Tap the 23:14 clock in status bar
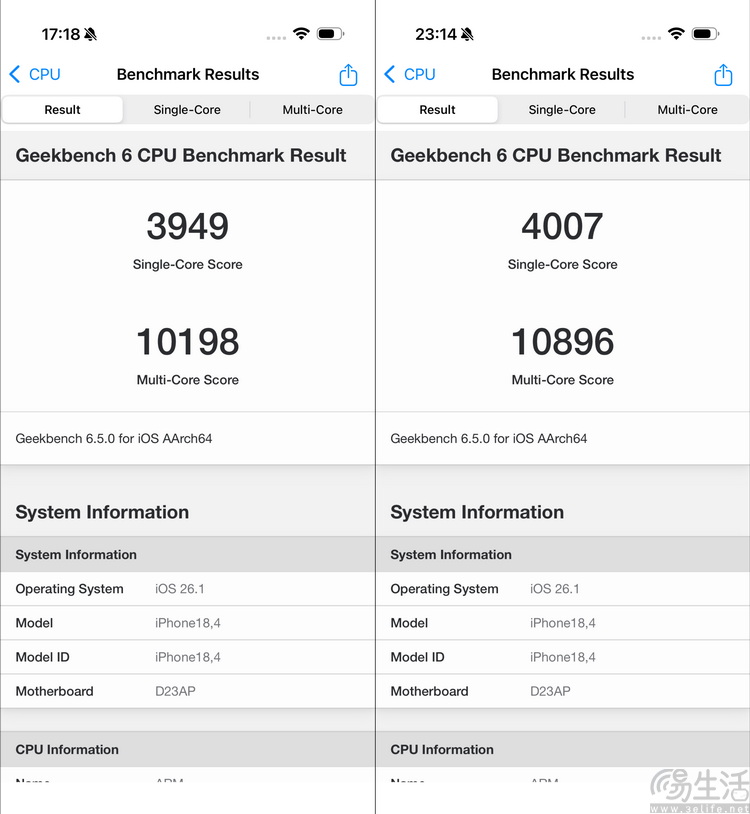Viewport: 750px width, 814px height. tap(436, 34)
